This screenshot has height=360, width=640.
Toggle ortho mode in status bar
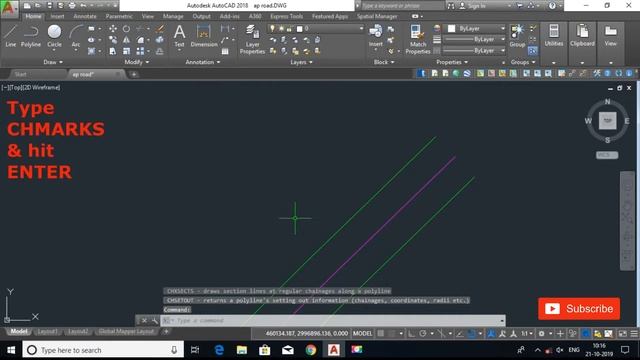pyautogui.click(x=411, y=333)
